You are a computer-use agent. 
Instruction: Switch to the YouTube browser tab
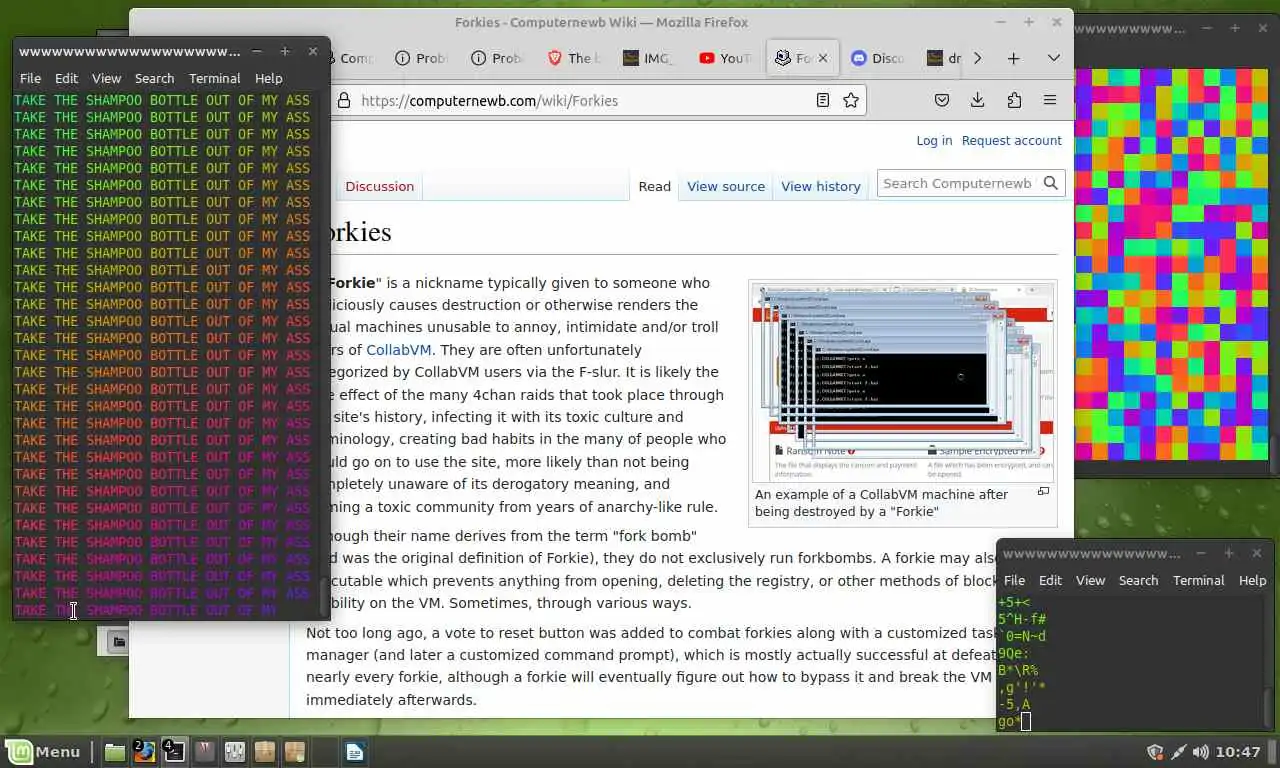[x=724, y=58]
